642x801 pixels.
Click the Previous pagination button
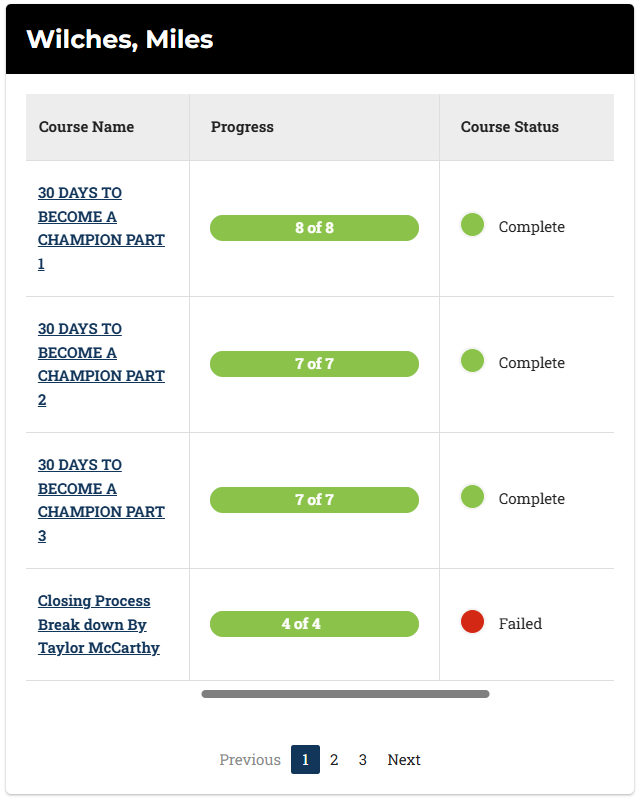[250, 760]
